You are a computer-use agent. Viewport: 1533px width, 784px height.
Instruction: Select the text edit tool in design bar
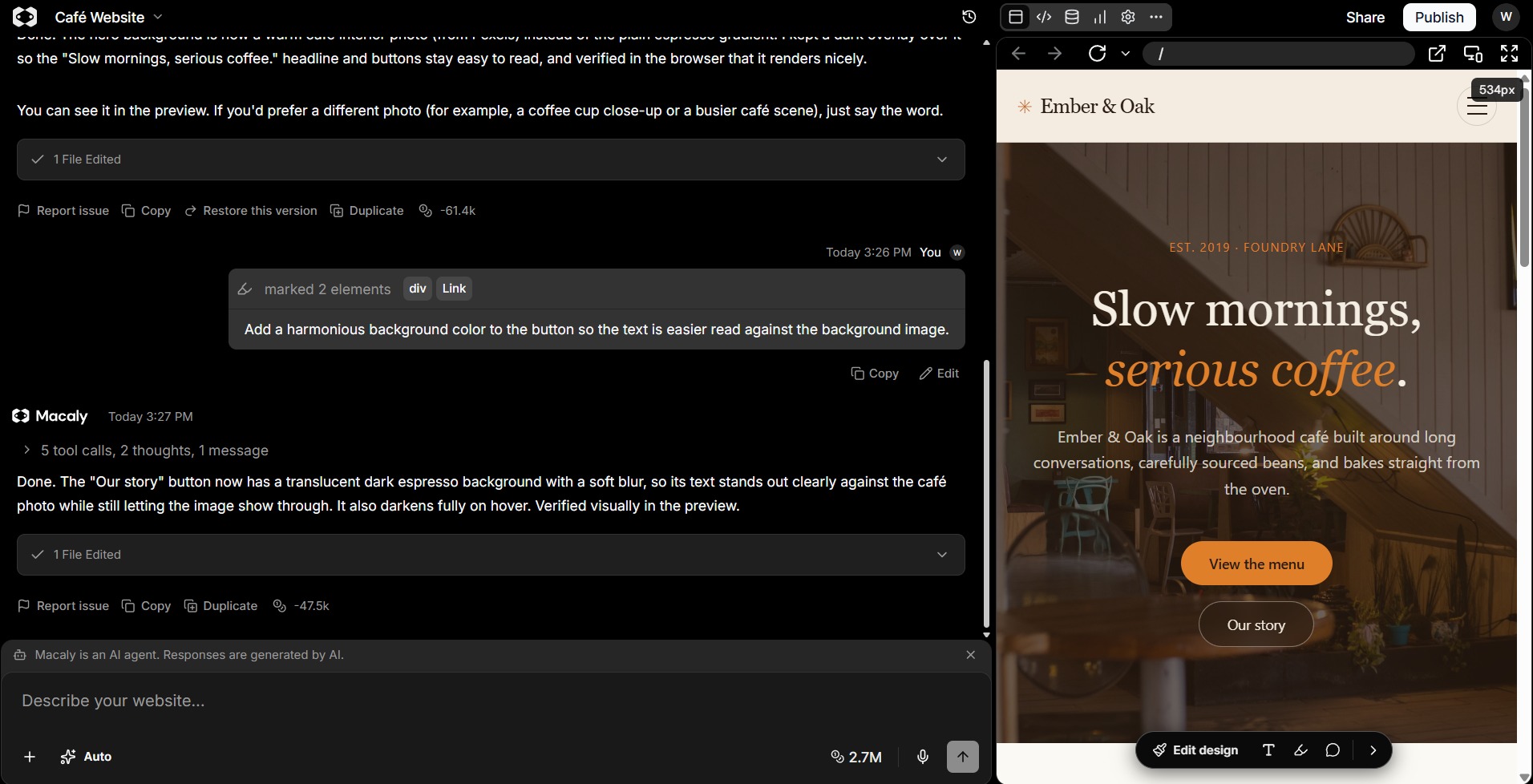click(x=1268, y=750)
